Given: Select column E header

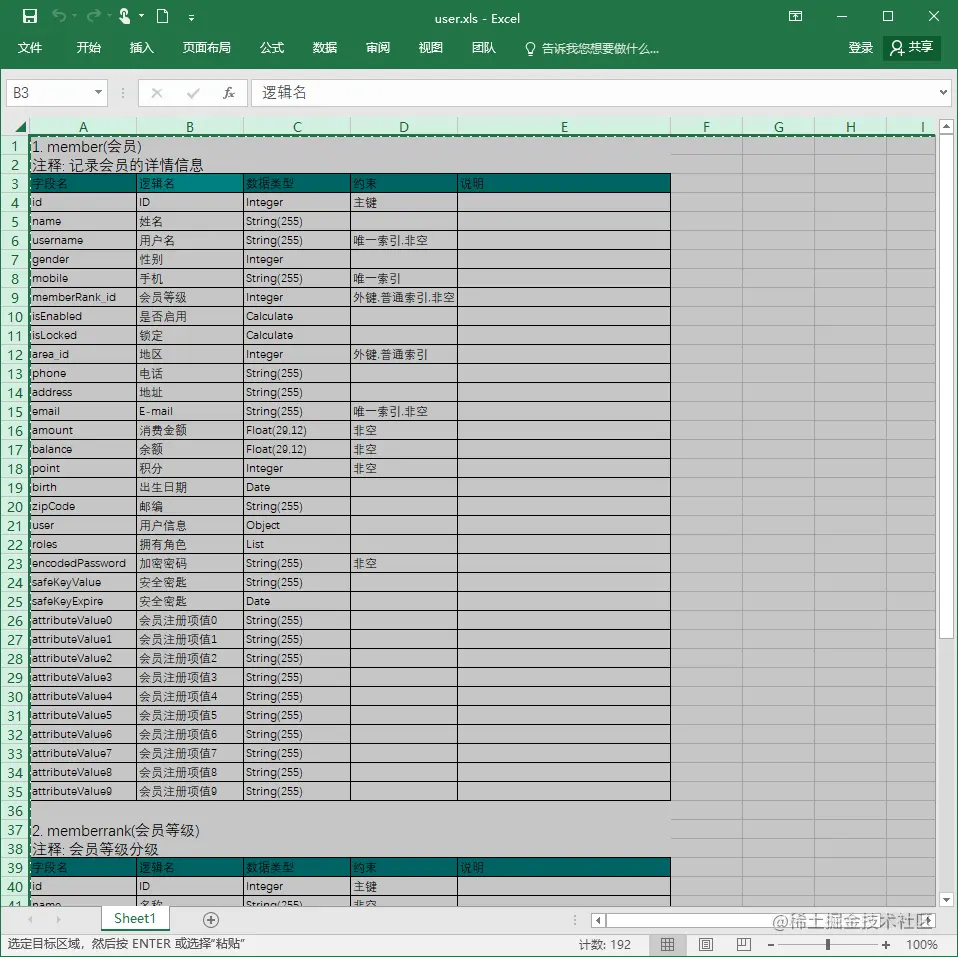Looking at the screenshot, I should (564, 126).
